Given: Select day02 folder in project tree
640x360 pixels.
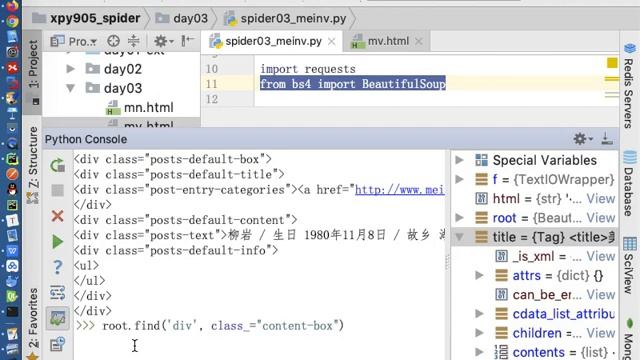Looking at the screenshot, I should [x=114, y=69].
